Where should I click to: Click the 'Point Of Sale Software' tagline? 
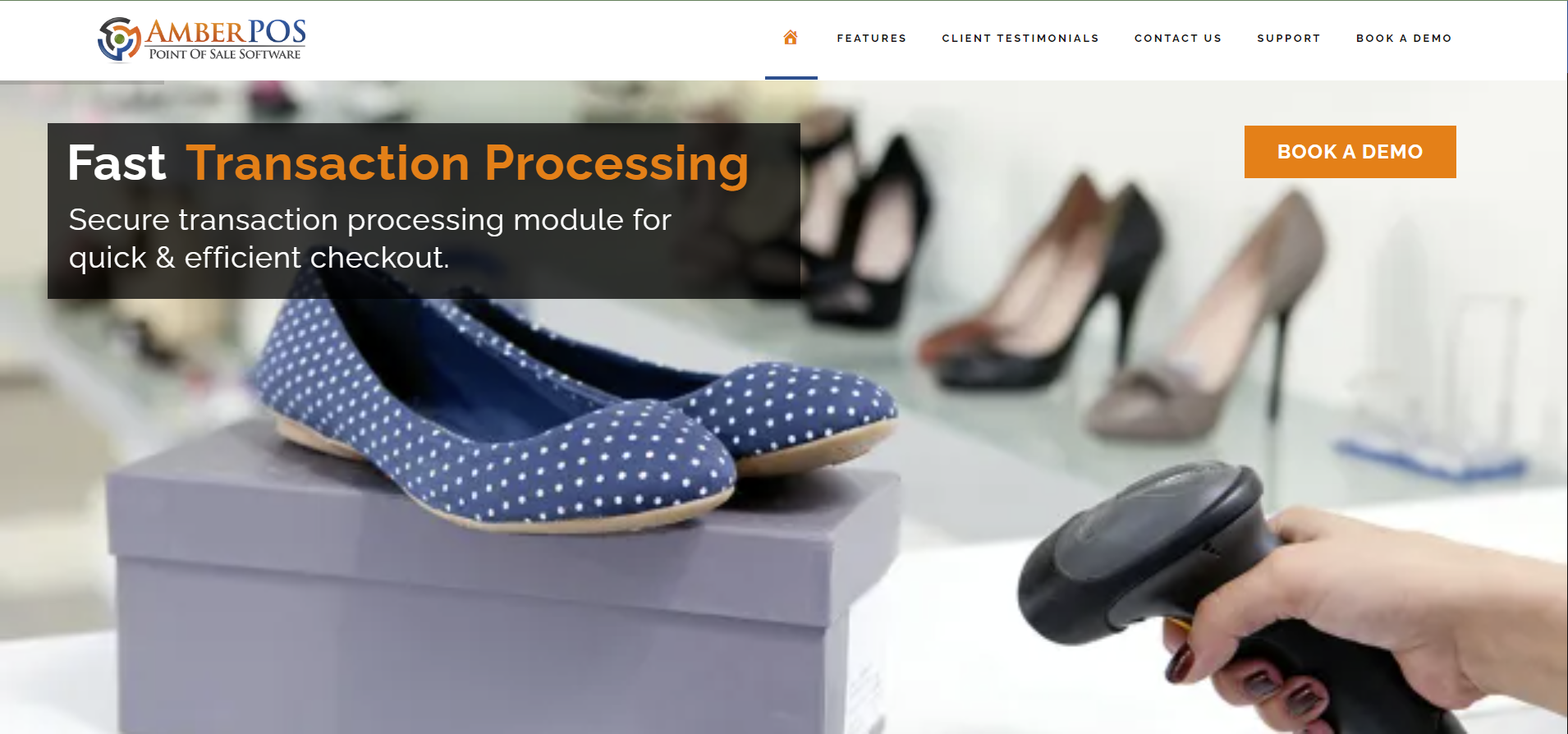coord(225,54)
